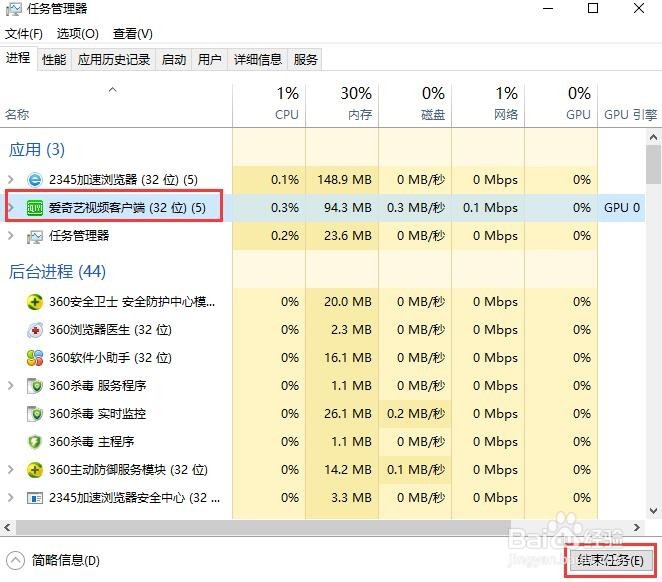This screenshot has width=662, height=582.
Task: Switch to the 应用历史记录 tab
Action: (x=114, y=60)
